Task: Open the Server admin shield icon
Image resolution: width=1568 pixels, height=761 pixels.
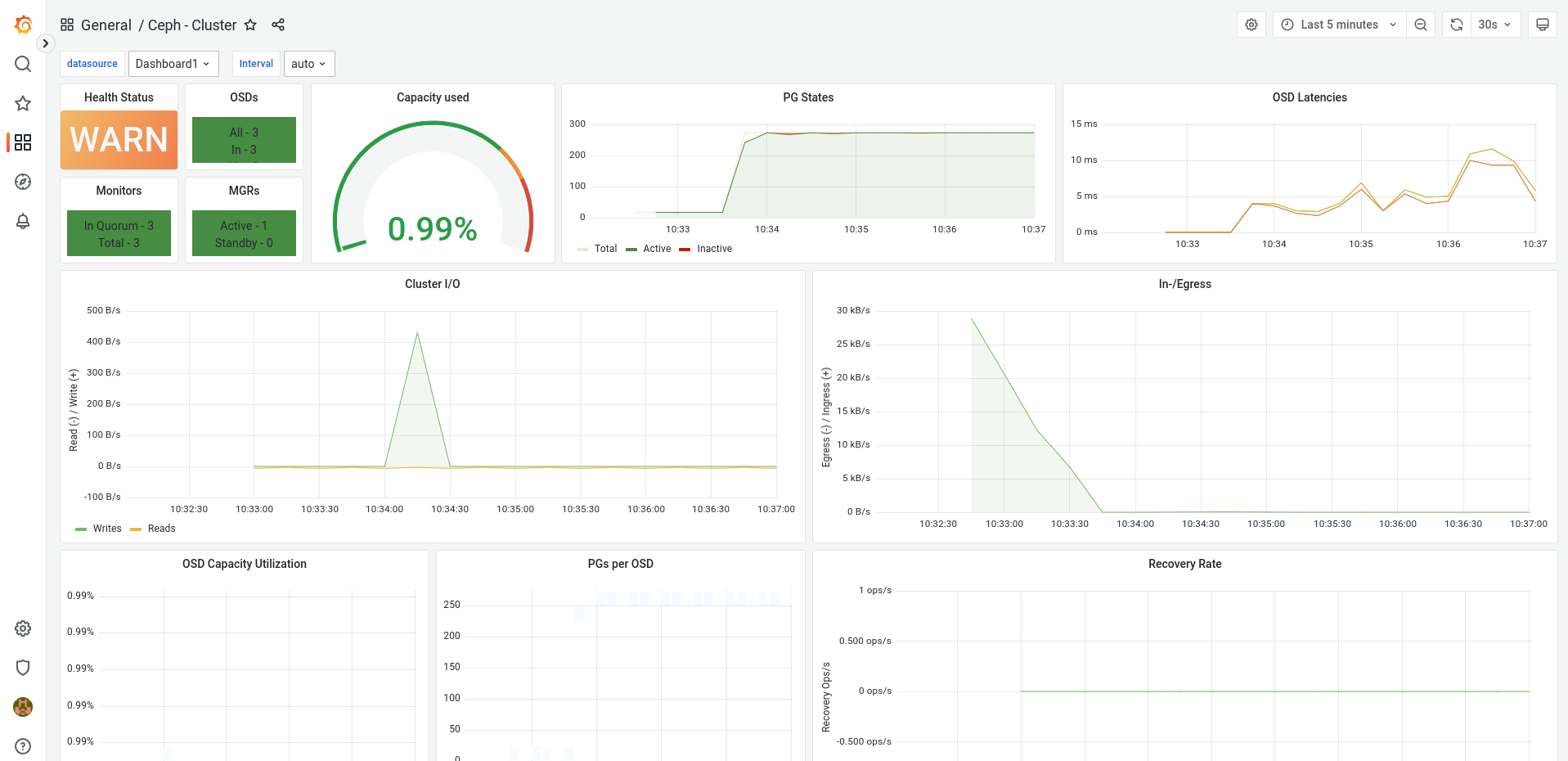Action: pyautogui.click(x=23, y=668)
